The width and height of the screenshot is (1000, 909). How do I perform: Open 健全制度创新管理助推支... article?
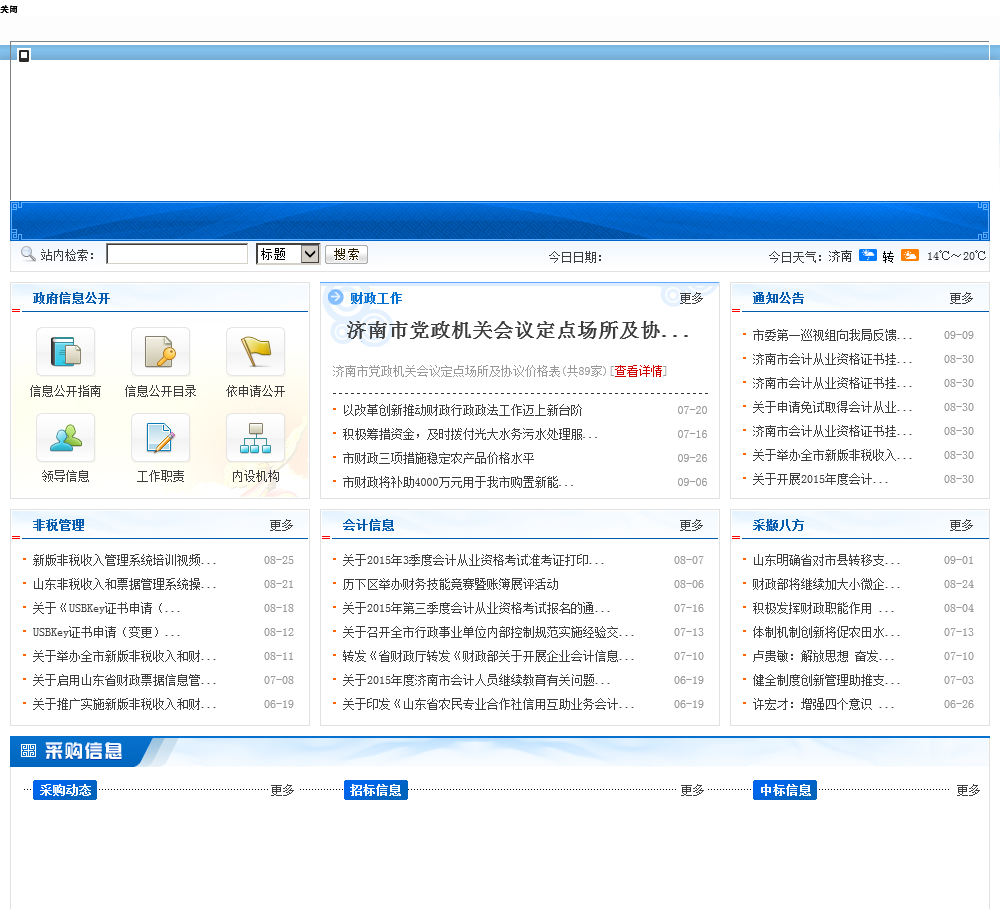click(827, 680)
